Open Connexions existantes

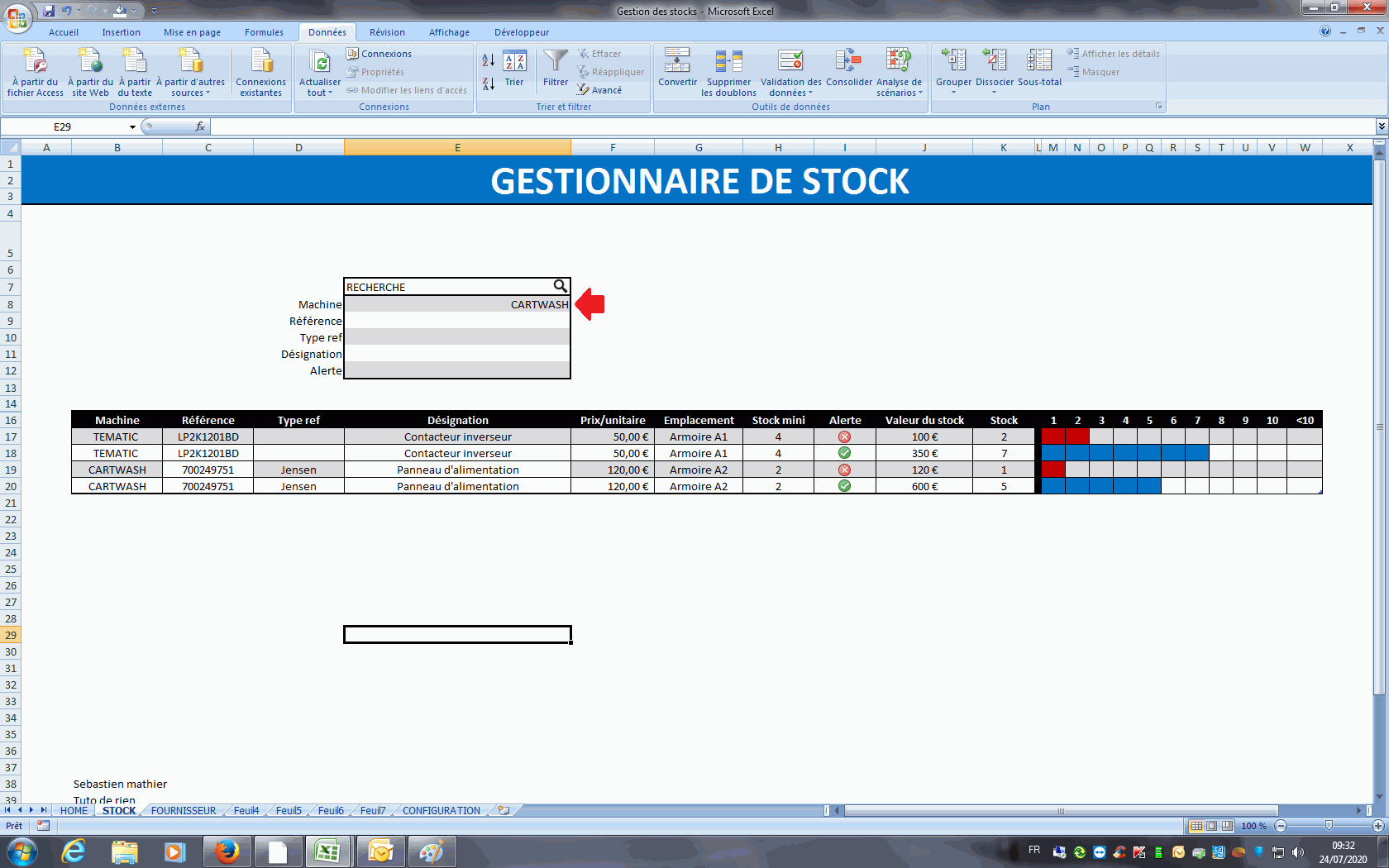pyautogui.click(x=260, y=73)
